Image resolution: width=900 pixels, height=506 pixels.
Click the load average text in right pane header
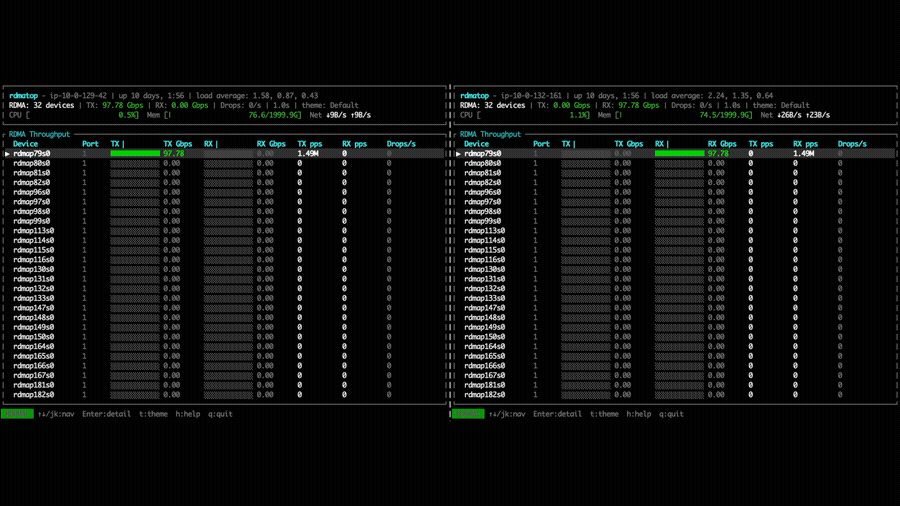pos(712,96)
